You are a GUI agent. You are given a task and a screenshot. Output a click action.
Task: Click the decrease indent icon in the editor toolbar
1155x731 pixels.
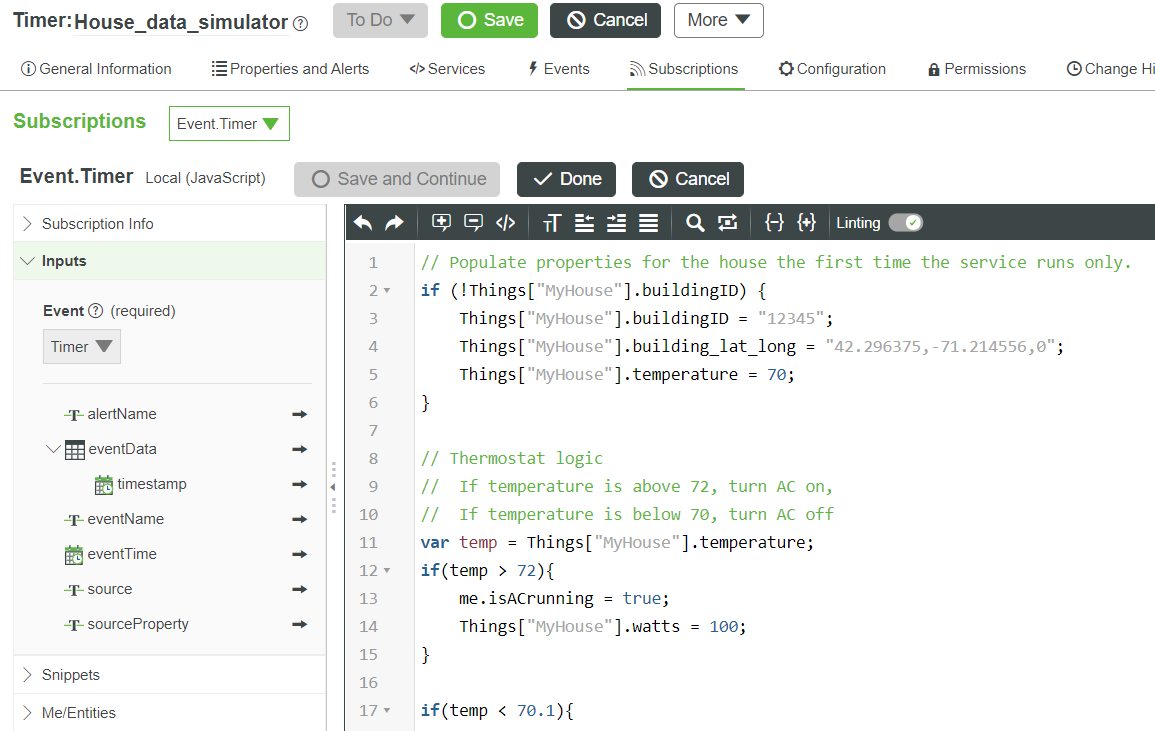click(584, 222)
